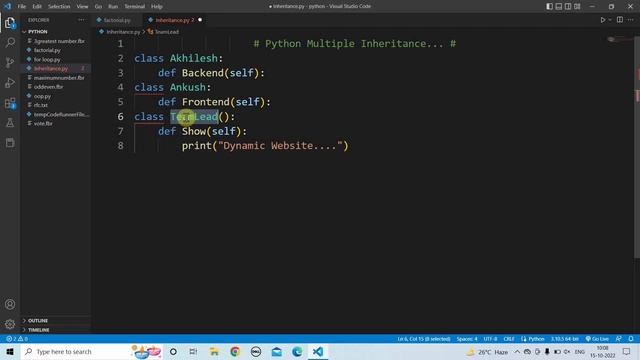Open the Windows Start menu
The height and width of the screenshot is (360, 640).
coord(10,351)
